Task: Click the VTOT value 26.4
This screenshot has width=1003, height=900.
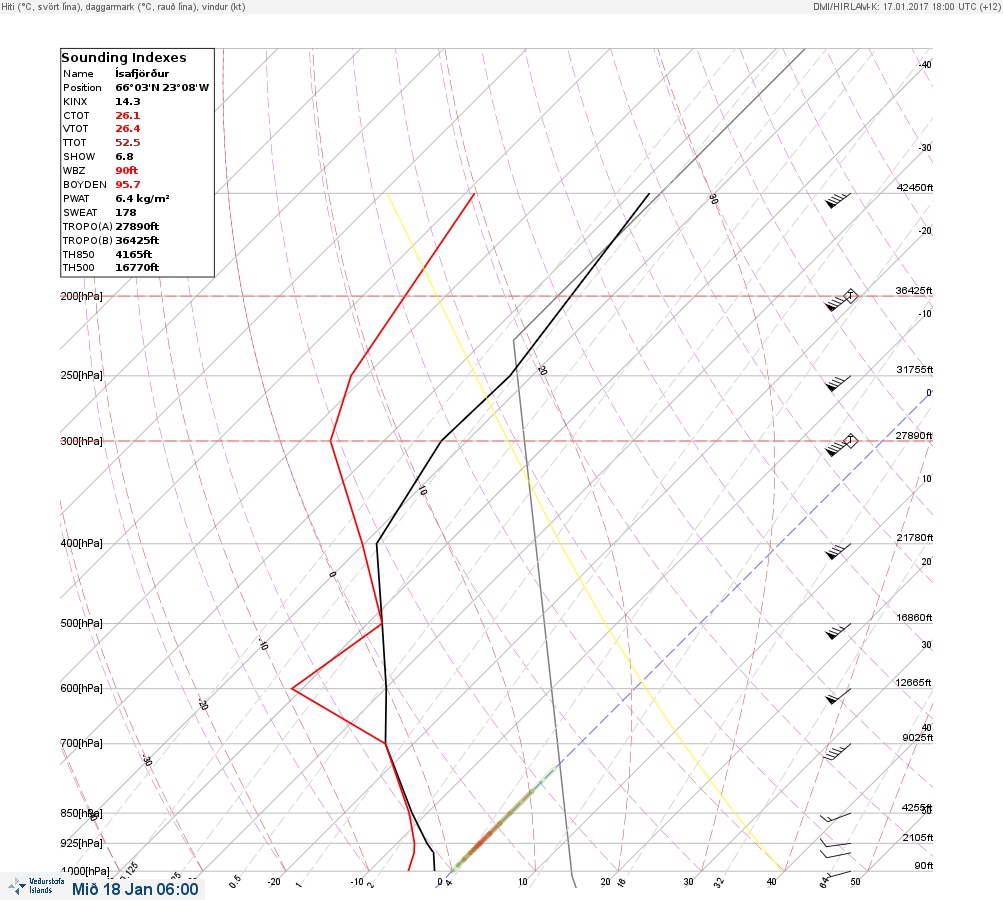Action: pyautogui.click(x=128, y=129)
